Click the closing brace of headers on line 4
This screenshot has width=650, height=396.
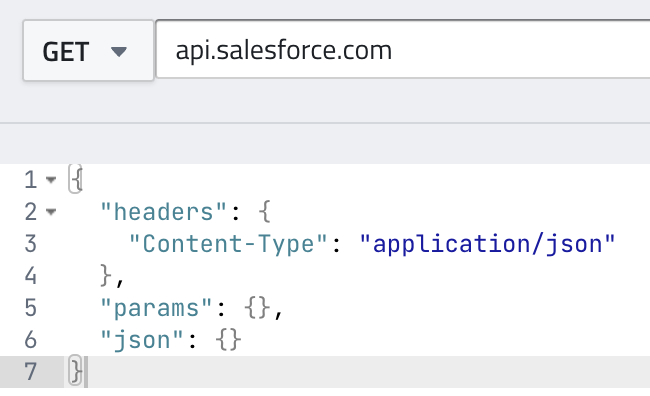point(107,276)
